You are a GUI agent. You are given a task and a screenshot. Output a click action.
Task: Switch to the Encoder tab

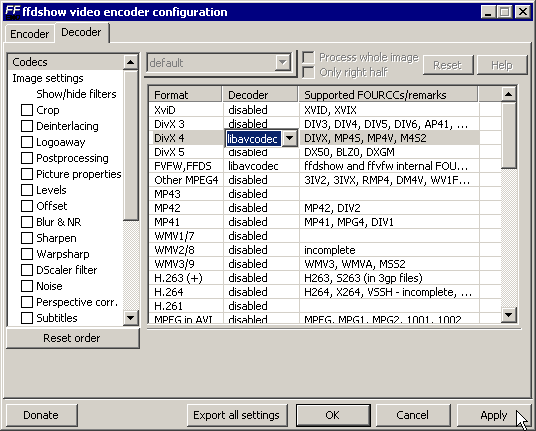tap(29, 34)
